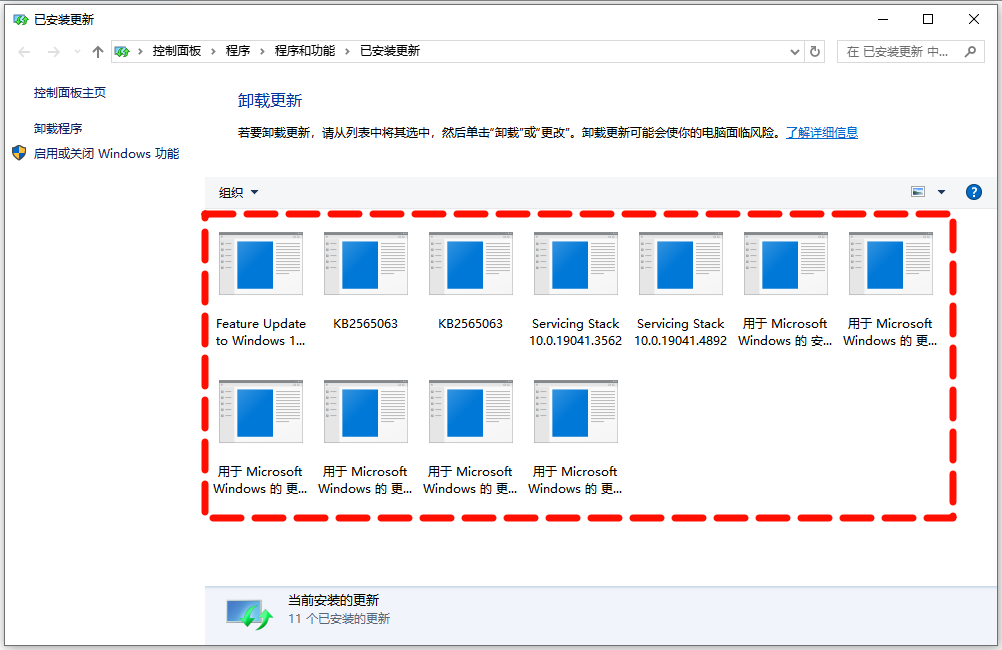Open recent locations dropdown arrow
The height and width of the screenshot is (650, 1002).
pos(77,52)
